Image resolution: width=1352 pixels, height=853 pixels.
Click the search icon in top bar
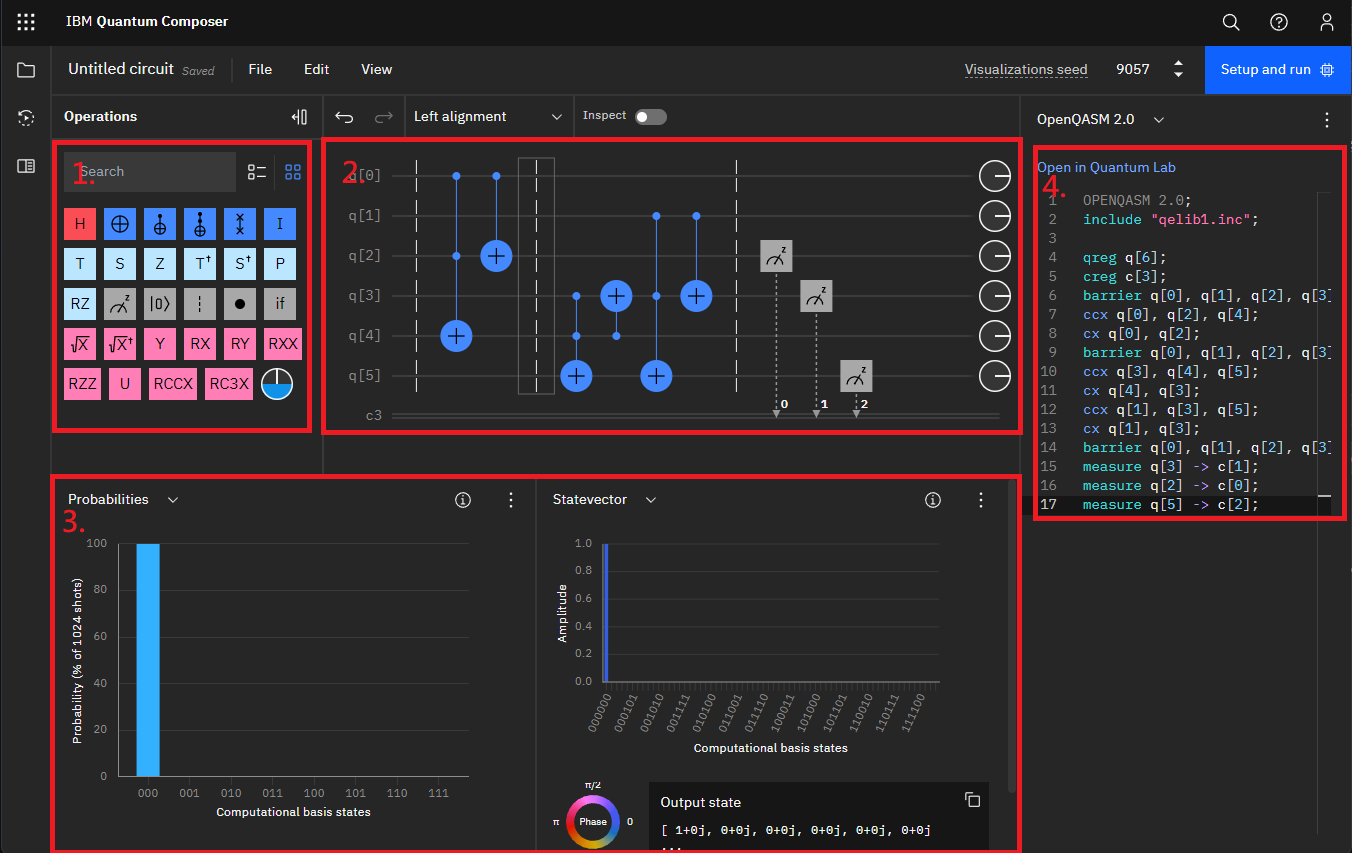pyautogui.click(x=1231, y=22)
